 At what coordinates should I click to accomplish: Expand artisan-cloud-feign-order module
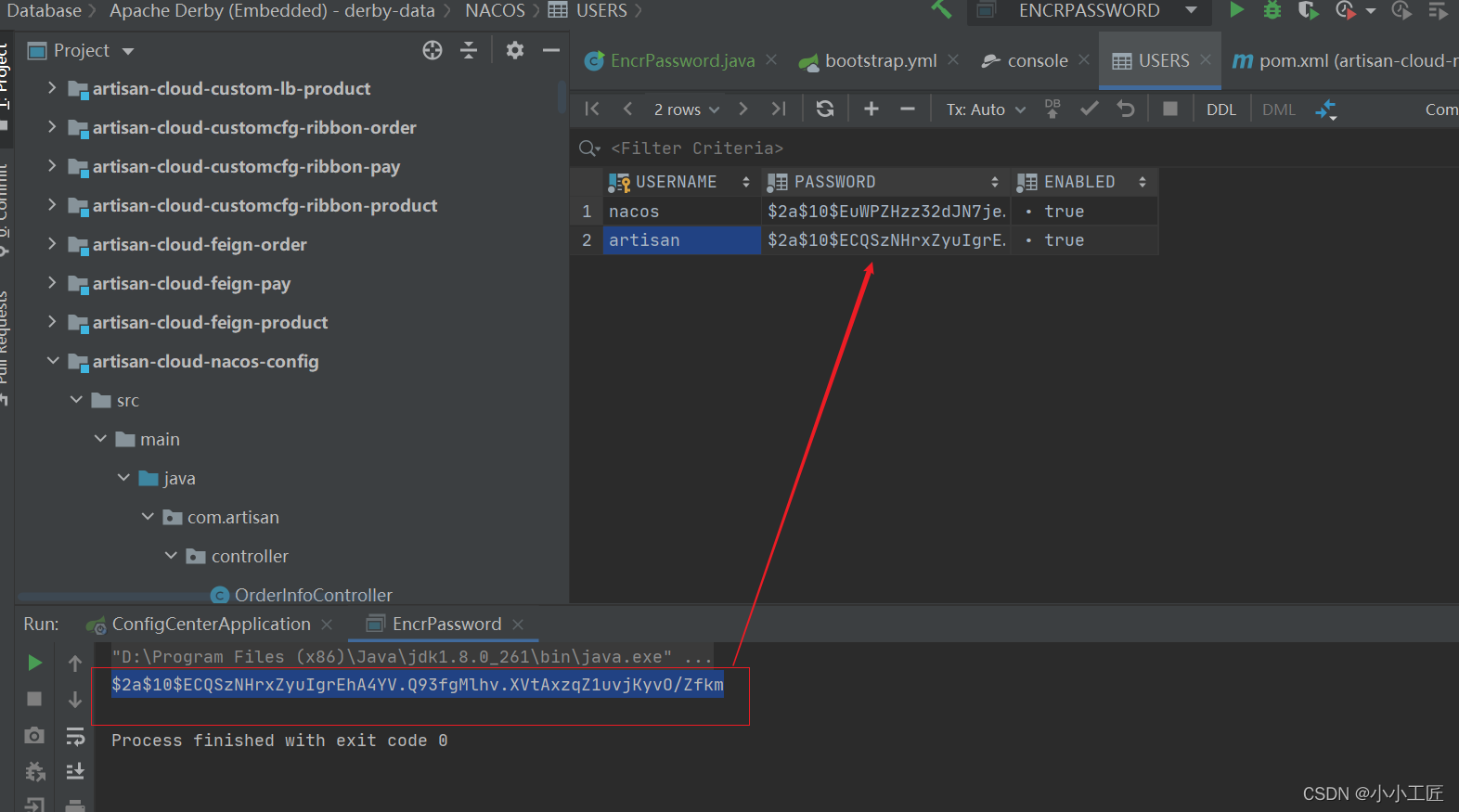[52, 244]
